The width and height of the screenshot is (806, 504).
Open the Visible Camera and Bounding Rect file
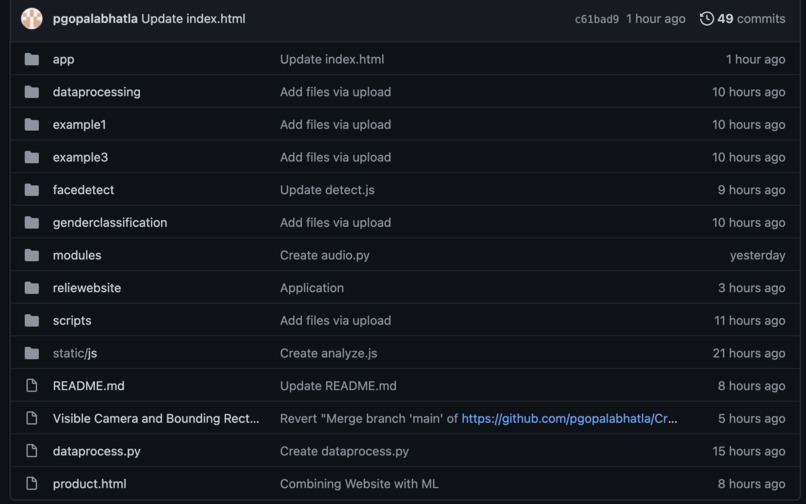coord(156,419)
